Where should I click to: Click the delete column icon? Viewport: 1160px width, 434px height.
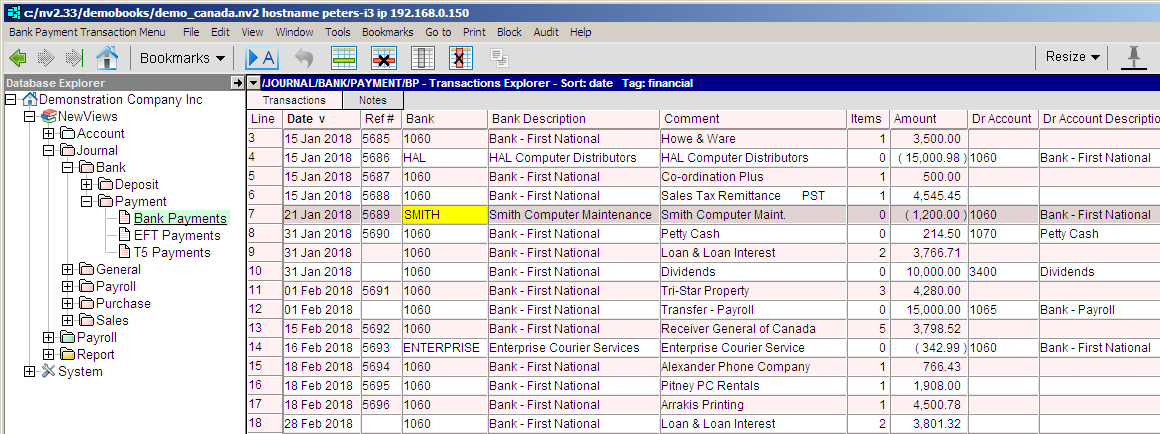pyautogui.click(x=461, y=58)
